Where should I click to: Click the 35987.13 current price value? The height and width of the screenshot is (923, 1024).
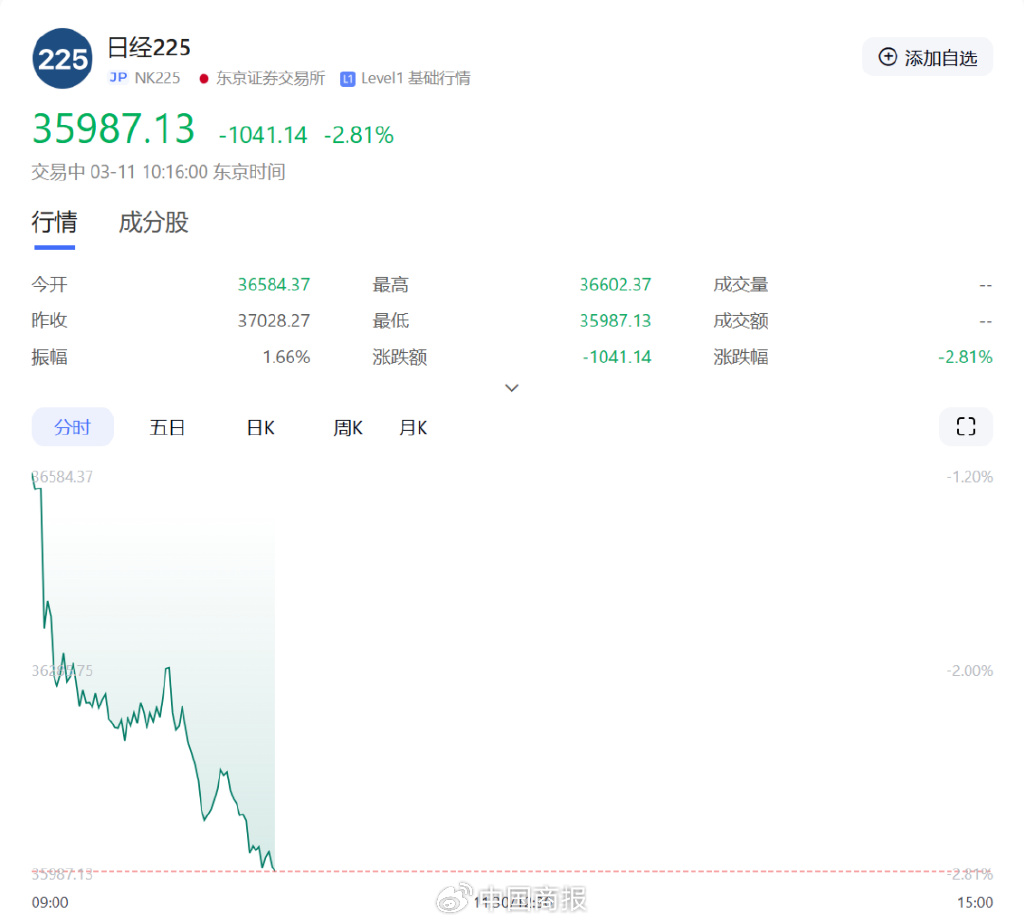point(113,131)
